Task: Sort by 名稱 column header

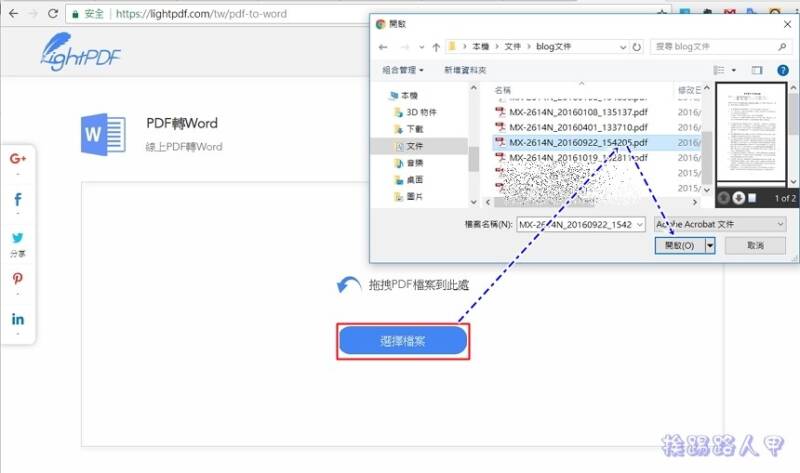Action: point(503,90)
